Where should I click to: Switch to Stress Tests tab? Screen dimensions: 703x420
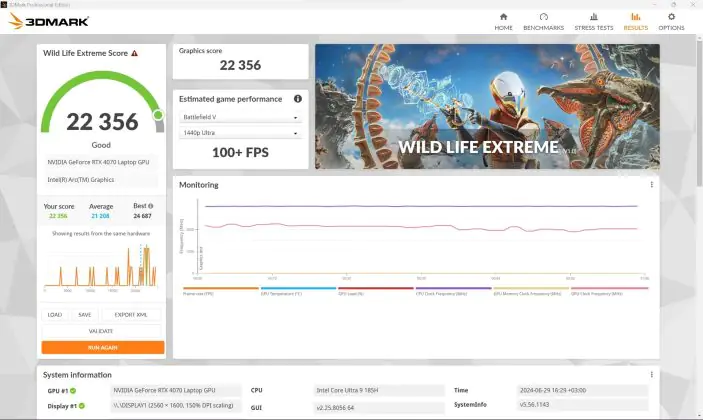[594, 22]
